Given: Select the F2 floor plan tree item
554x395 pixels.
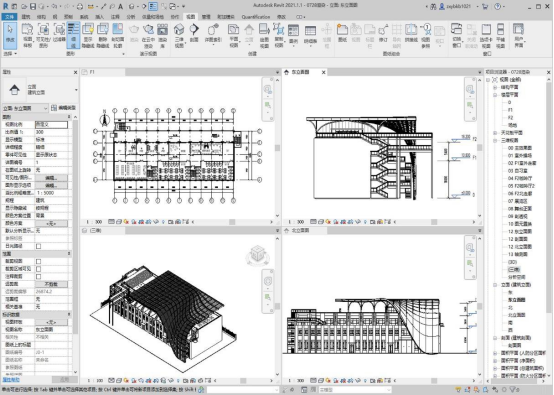Looking at the screenshot, I should (510, 118).
